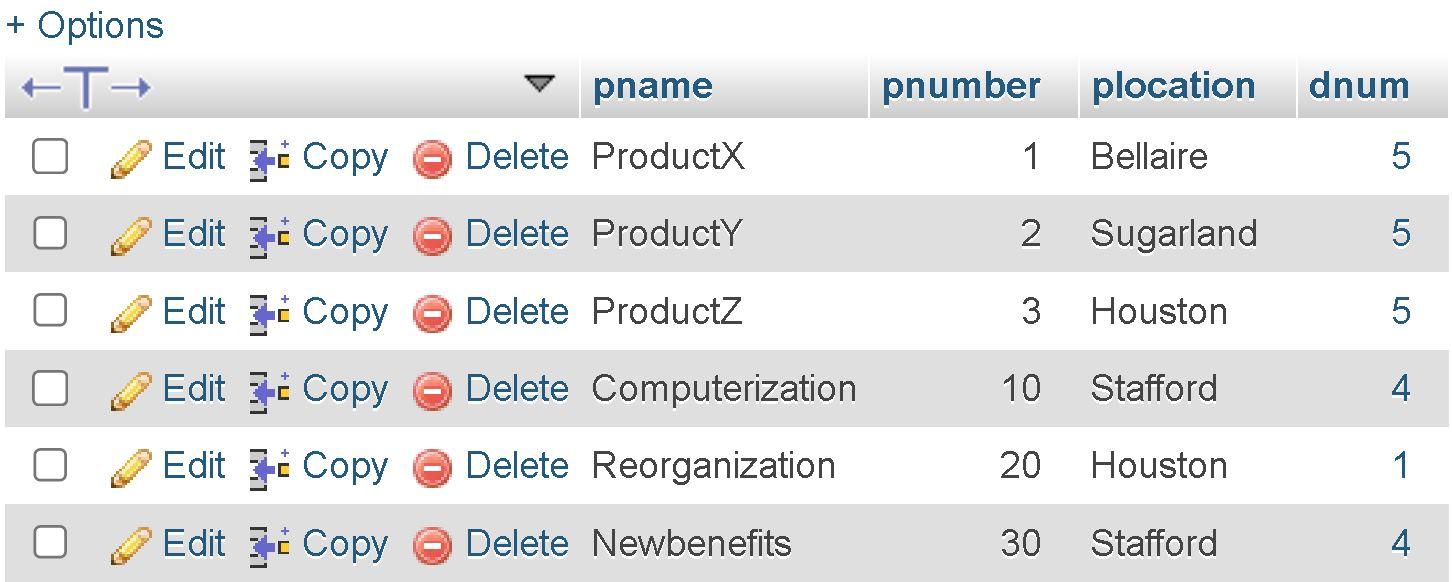Click the Edit pencil icon for ProductX
The width and height of the screenshot is (1452, 582).
pyautogui.click(x=130, y=156)
